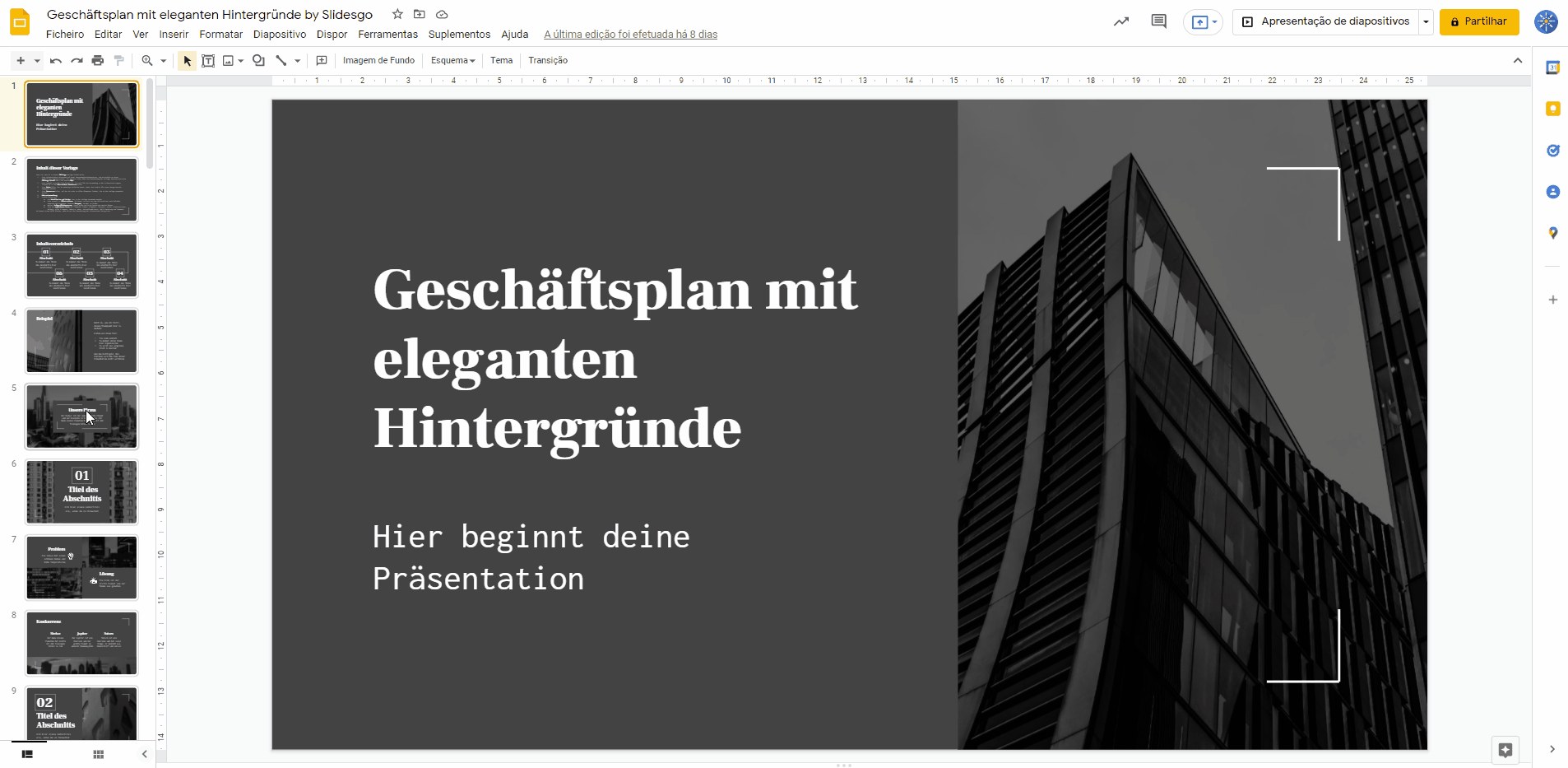Open the Tema panel
Viewport: 1568px width, 768px height.
(x=502, y=60)
